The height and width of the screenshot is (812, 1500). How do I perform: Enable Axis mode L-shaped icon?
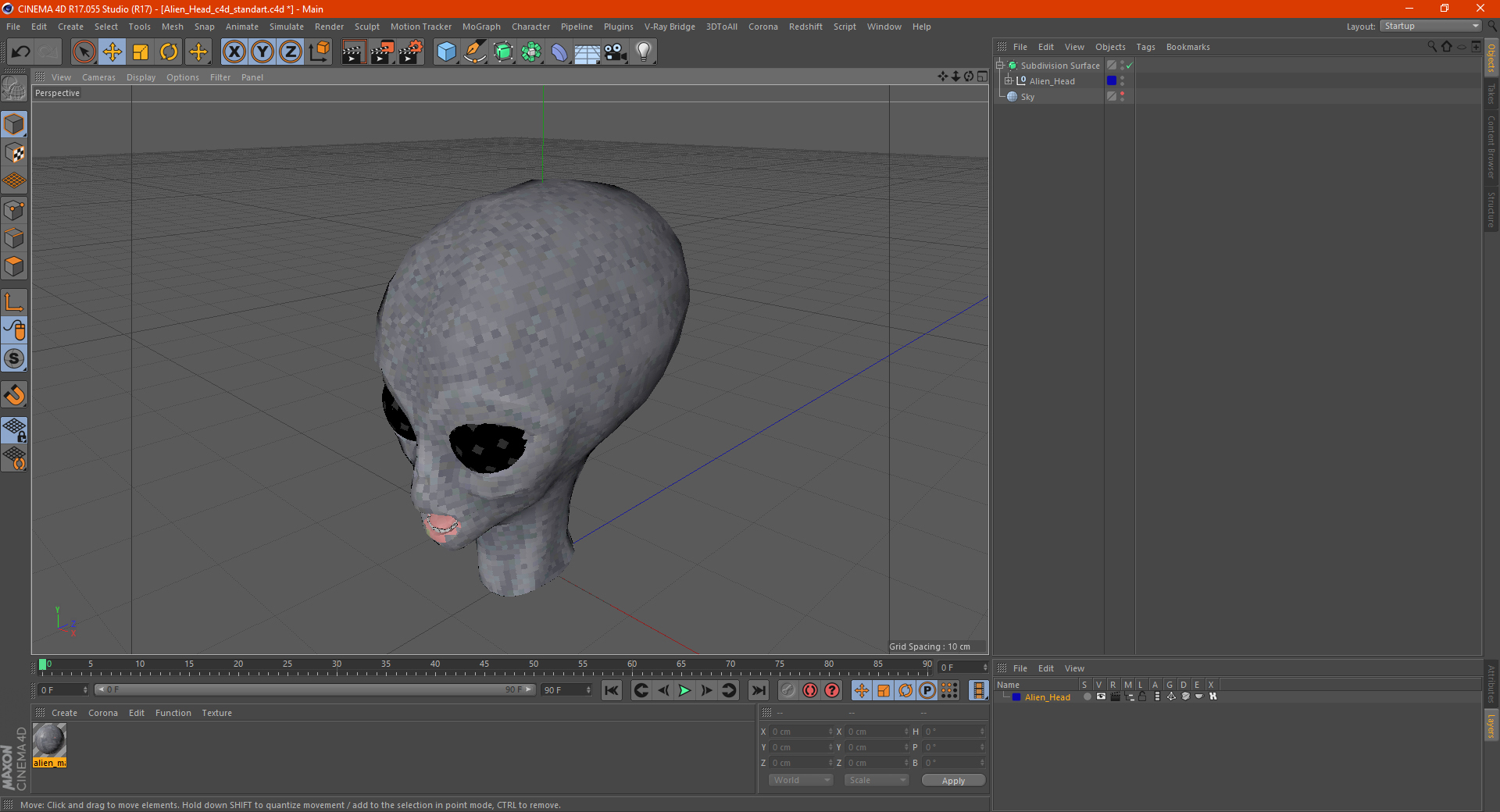tap(14, 302)
